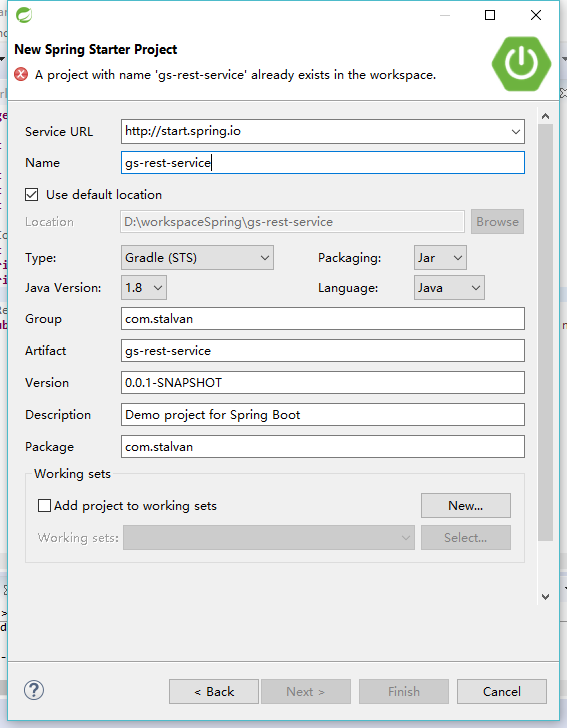This screenshot has height=728, width=567.
Task: Click in the Package field com.stalvan
Action: coord(323,447)
